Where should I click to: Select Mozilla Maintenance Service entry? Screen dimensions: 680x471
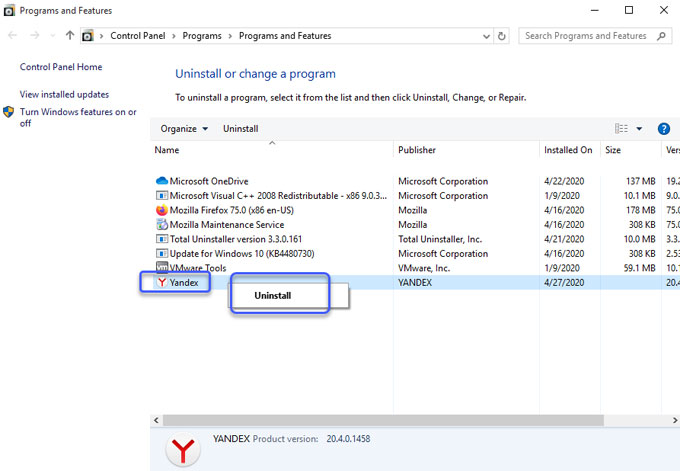[x=227, y=225]
